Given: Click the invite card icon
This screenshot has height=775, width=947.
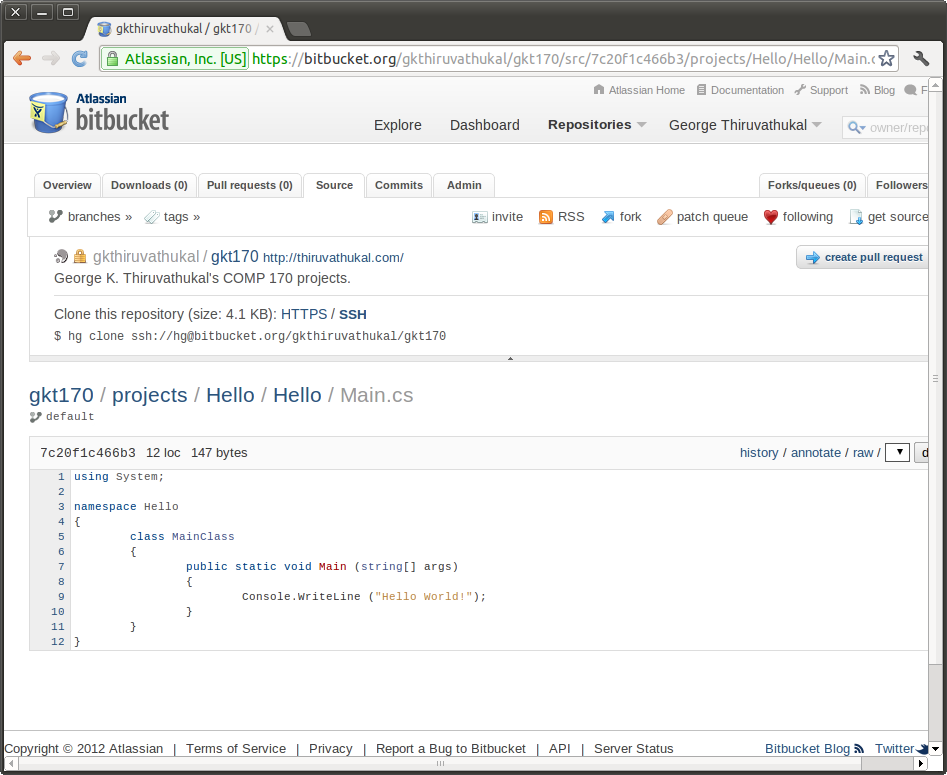Looking at the screenshot, I should tap(480, 217).
